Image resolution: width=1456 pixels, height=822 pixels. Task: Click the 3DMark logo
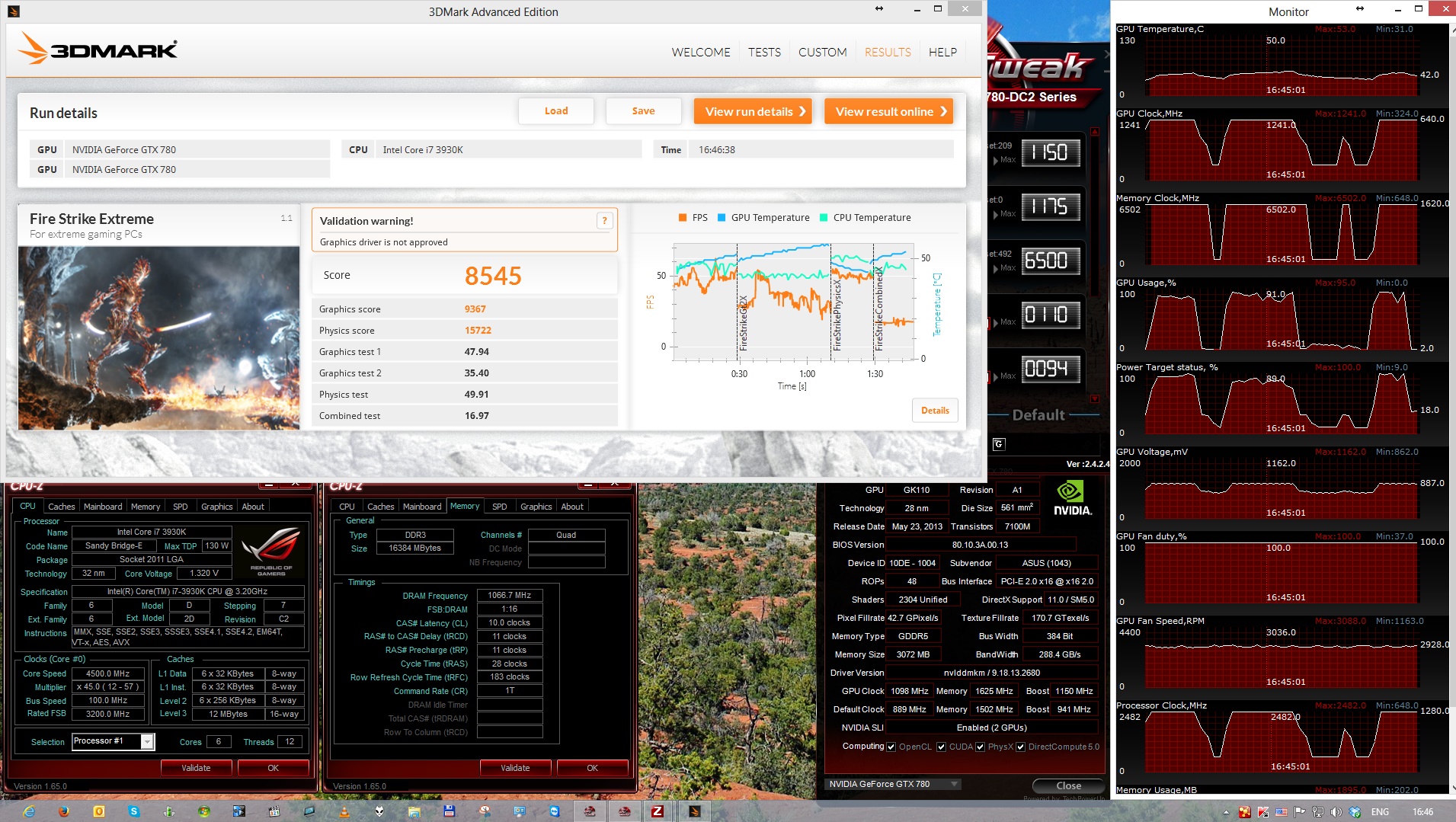pyautogui.click(x=98, y=50)
